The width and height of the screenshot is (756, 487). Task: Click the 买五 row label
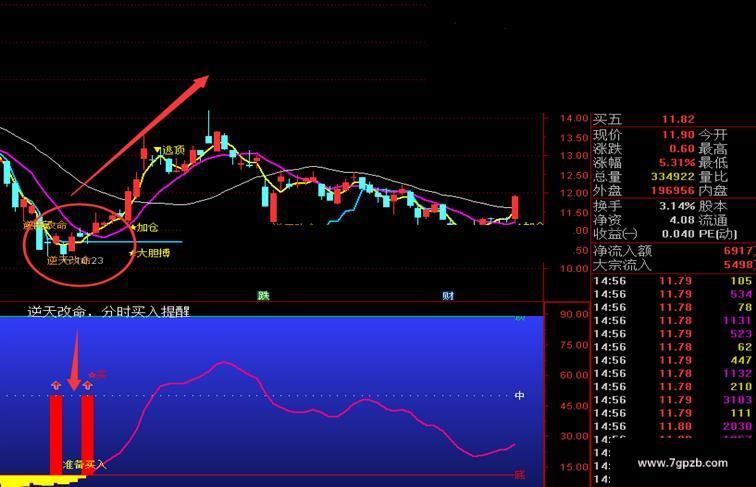(x=608, y=120)
